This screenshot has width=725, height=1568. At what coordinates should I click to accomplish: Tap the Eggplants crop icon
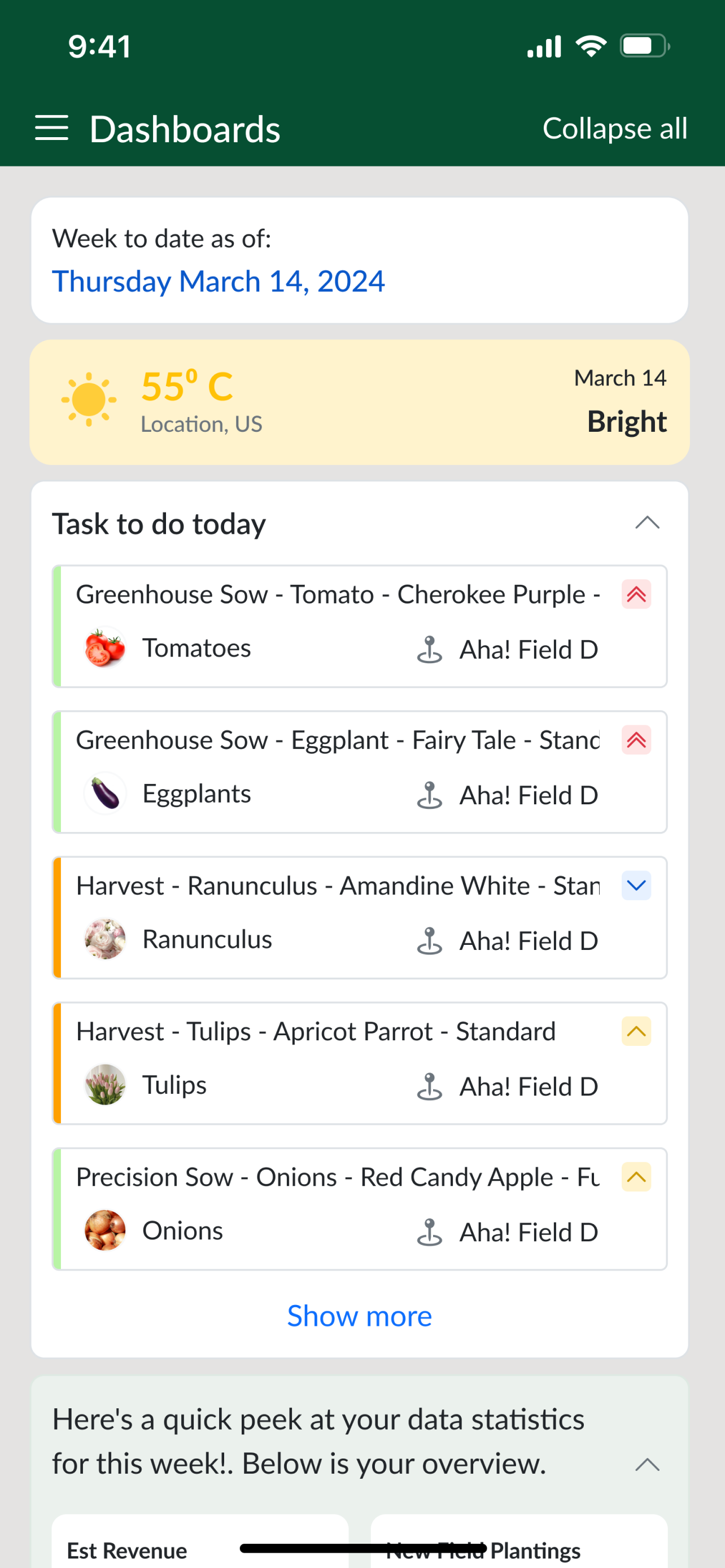(x=104, y=793)
